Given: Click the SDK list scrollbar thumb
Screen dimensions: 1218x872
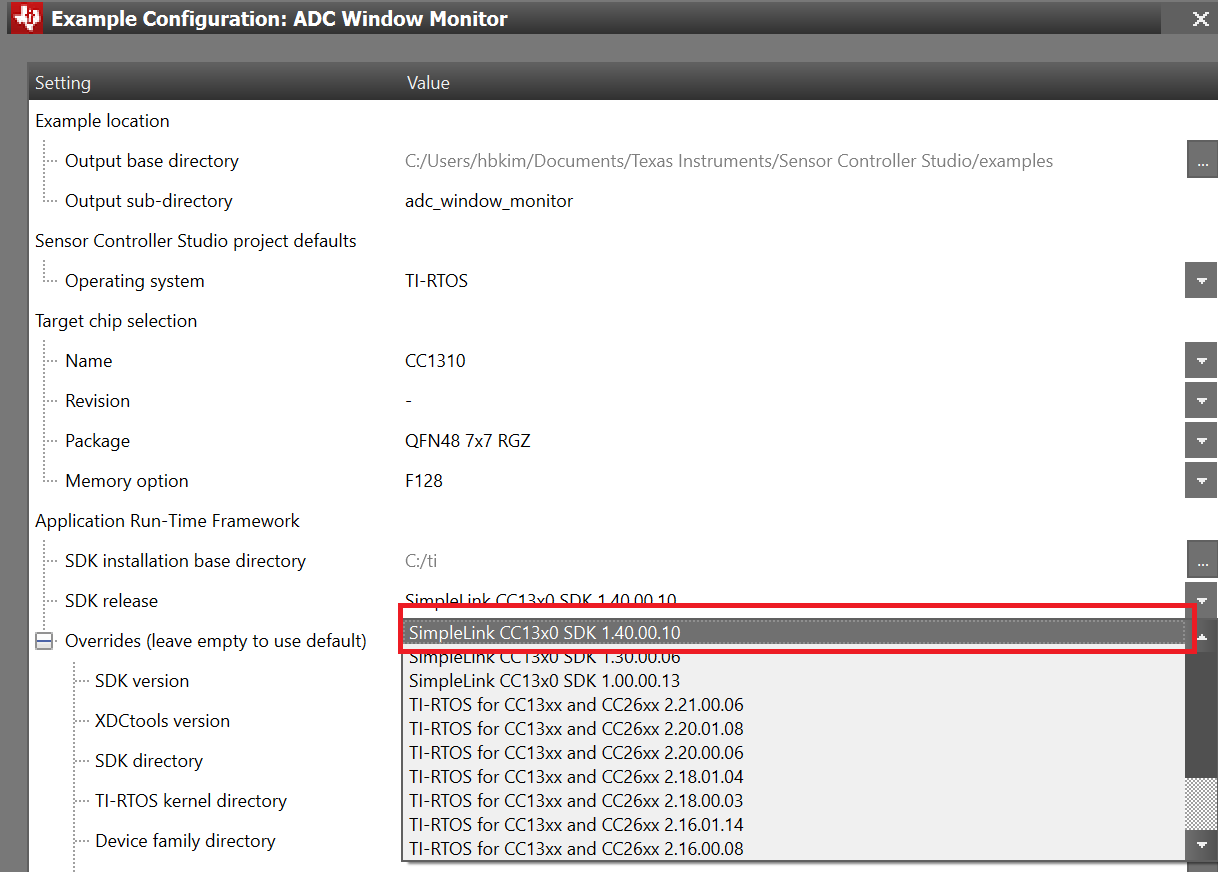Looking at the screenshot, I should [1202, 715].
